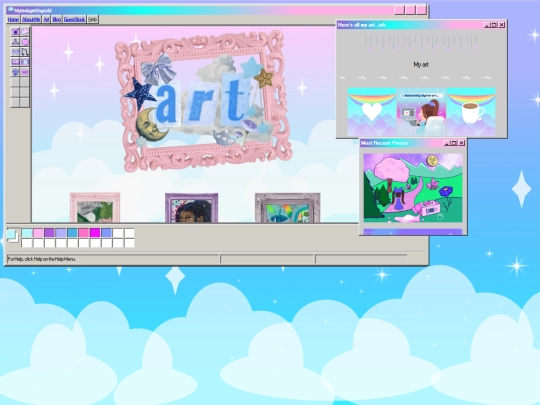Go to the Art nav link

pos(46,19)
